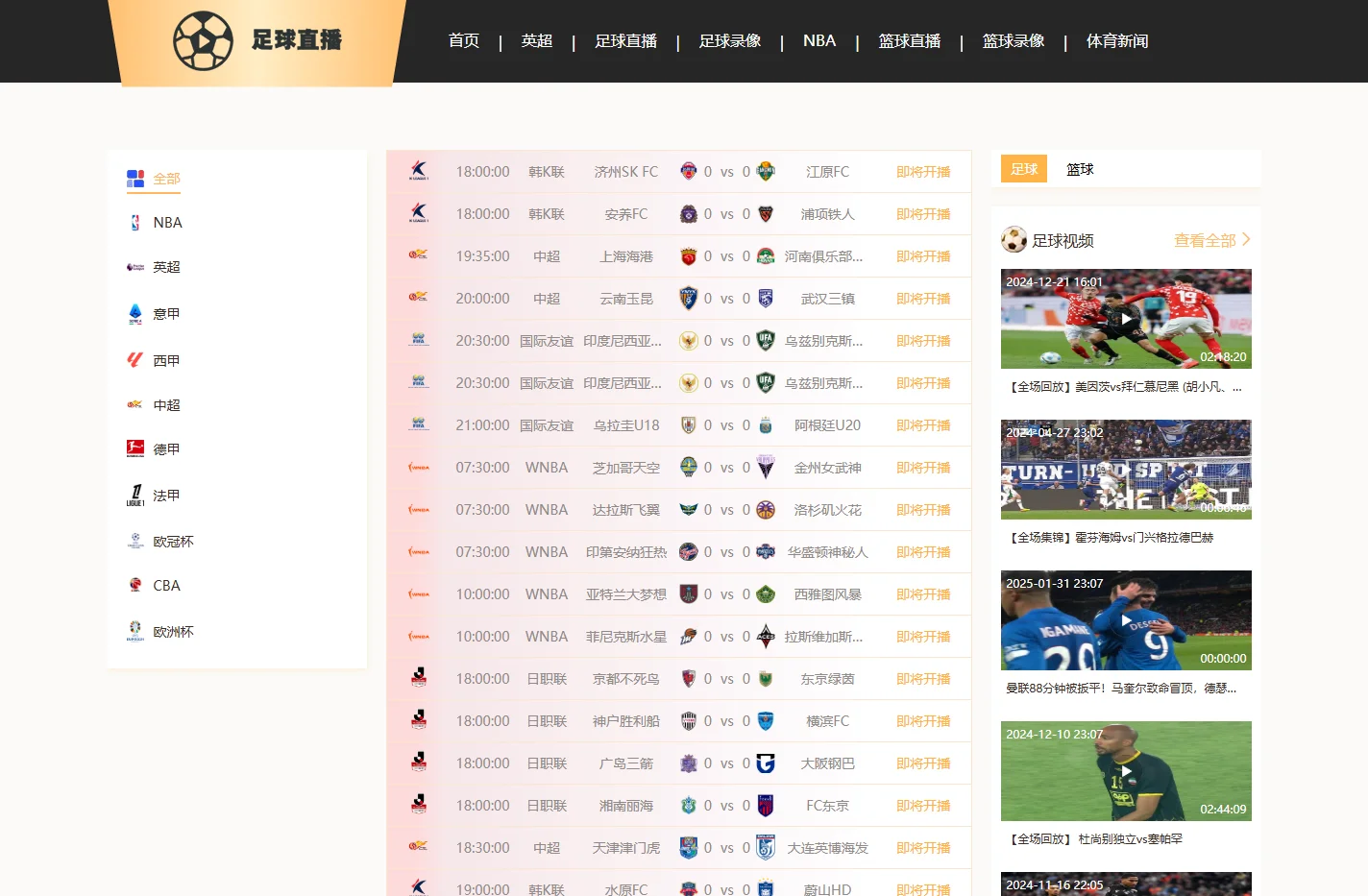Click the 云南玉昆 team crest

coord(688,299)
